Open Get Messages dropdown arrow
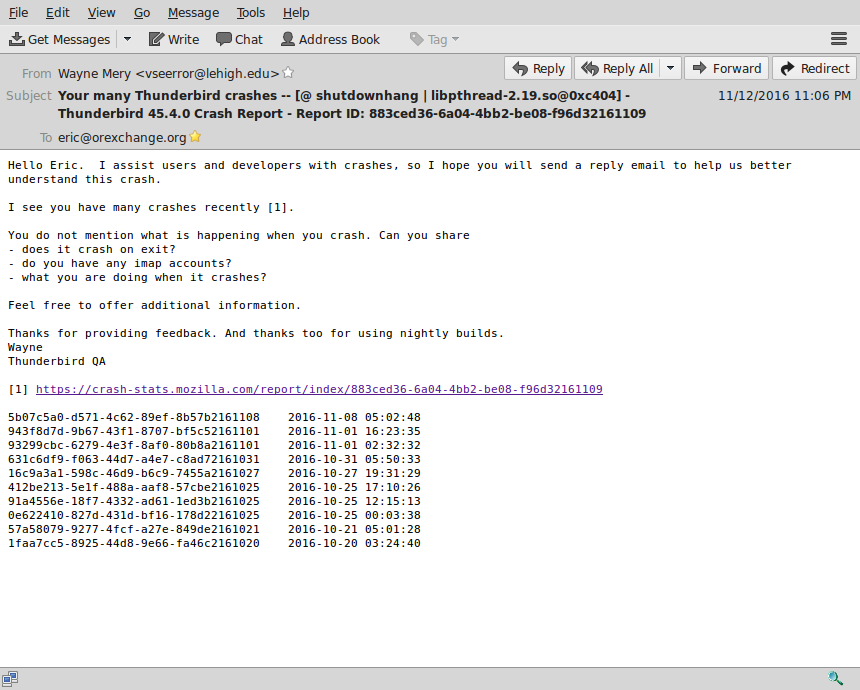The width and height of the screenshot is (860, 690). [127, 39]
